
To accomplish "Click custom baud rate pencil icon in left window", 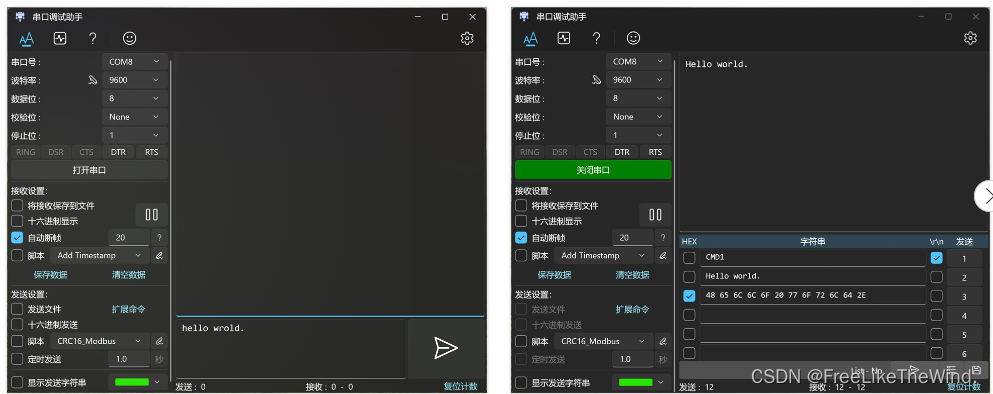I will coord(93,80).
